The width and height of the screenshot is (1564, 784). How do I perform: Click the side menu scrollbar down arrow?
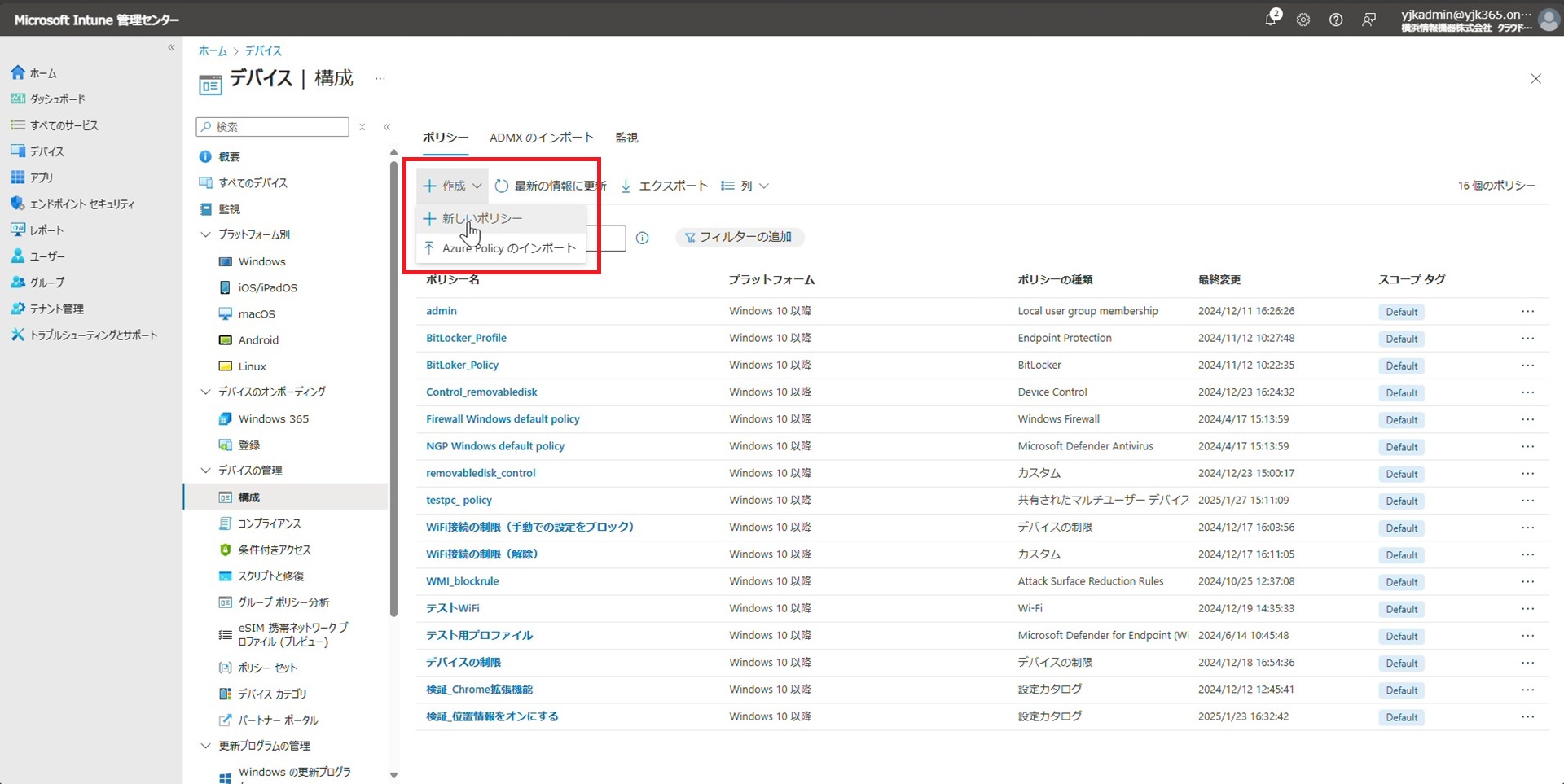tap(393, 775)
